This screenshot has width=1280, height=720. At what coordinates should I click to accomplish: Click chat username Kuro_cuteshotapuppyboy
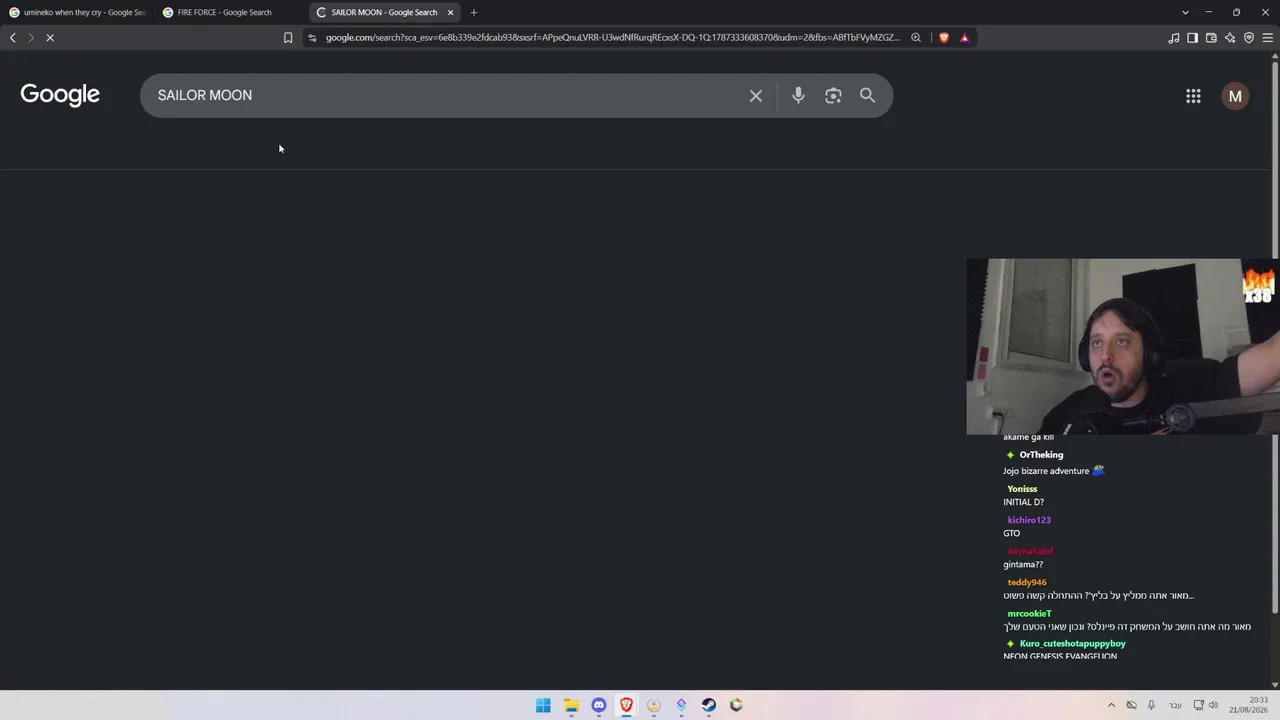point(1072,644)
